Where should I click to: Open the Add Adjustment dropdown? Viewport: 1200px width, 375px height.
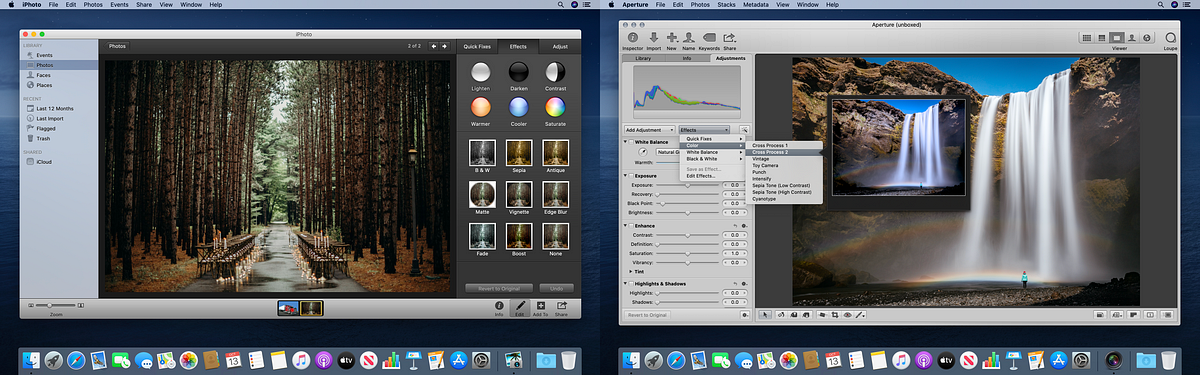pos(649,130)
